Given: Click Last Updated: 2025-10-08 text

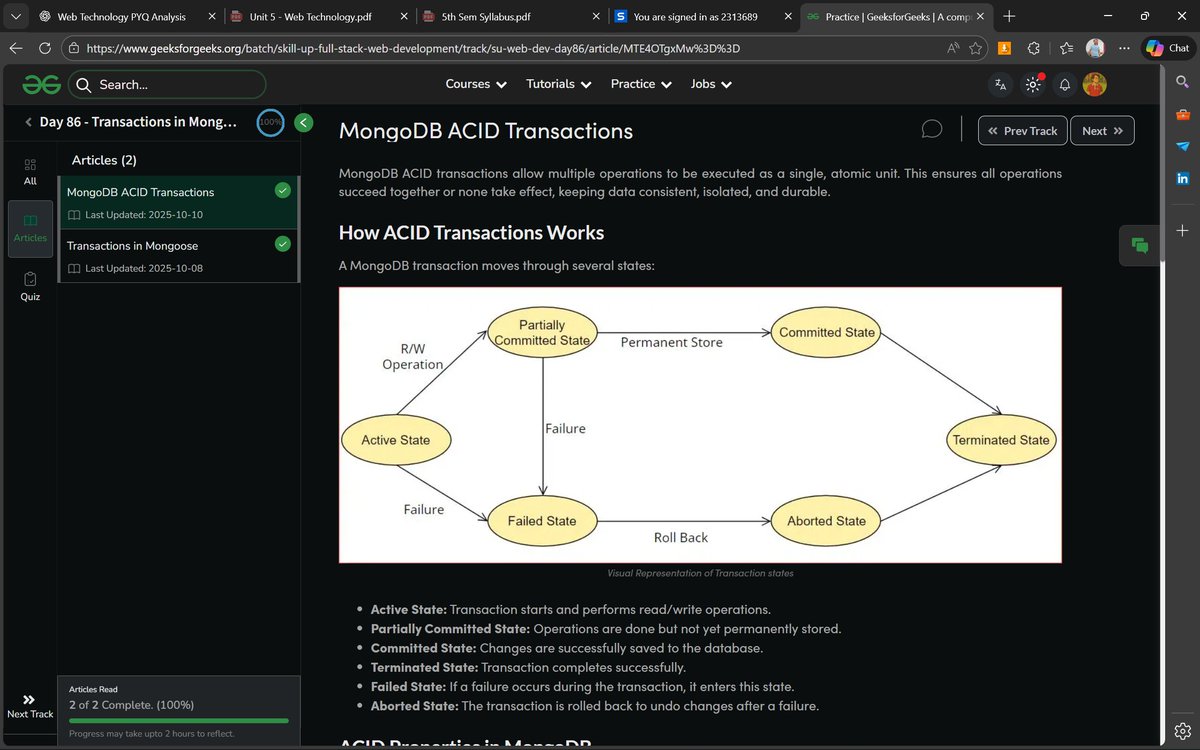Looking at the screenshot, I should click(x=144, y=268).
